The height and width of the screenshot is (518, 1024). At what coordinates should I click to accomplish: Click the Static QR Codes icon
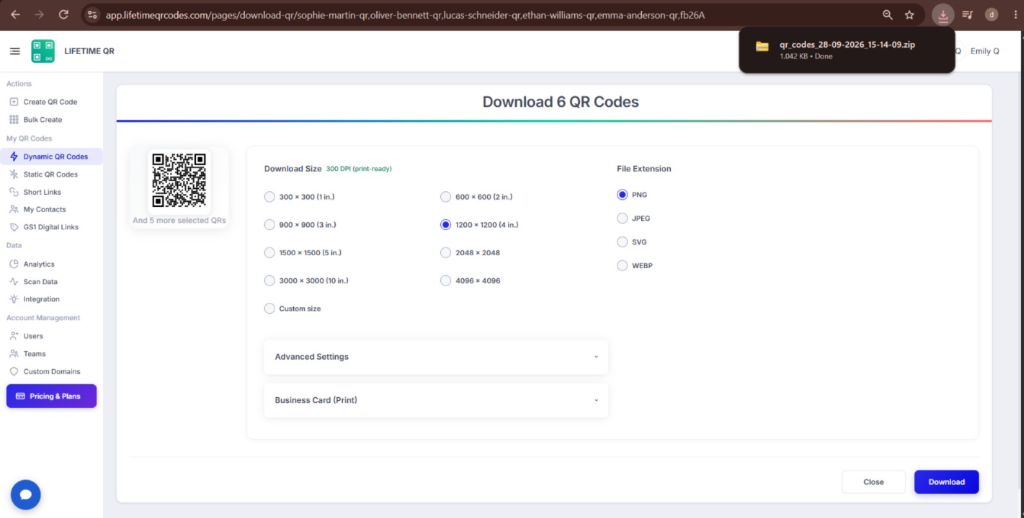14,174
